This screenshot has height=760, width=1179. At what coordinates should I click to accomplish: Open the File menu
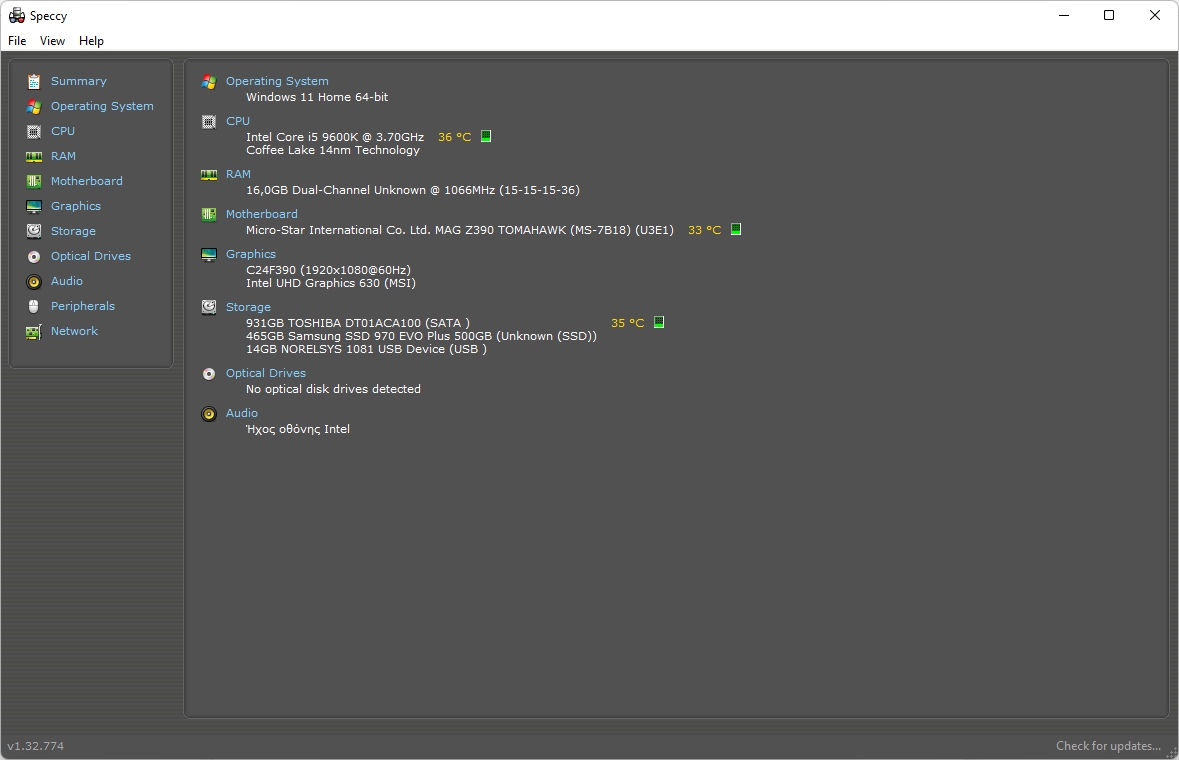pos(16,41)
